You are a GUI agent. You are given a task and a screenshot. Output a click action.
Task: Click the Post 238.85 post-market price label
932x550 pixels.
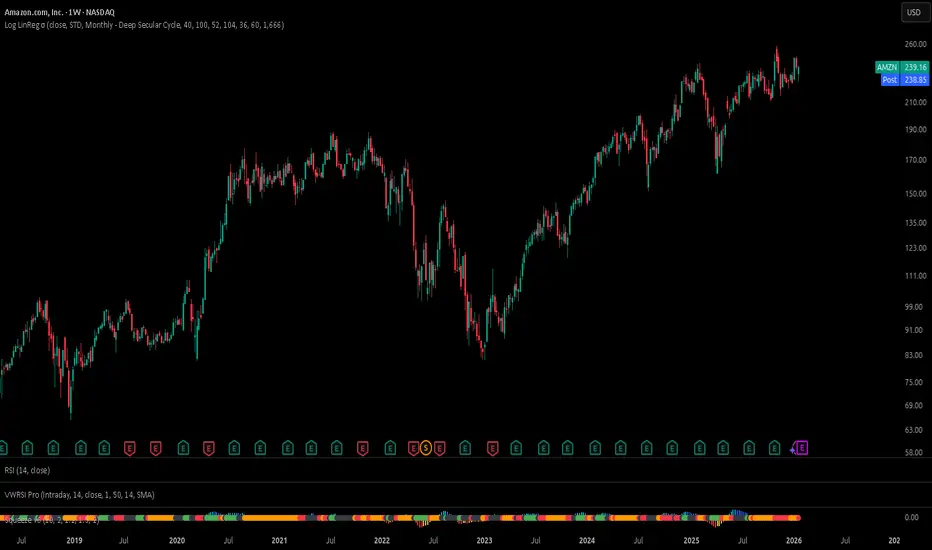click(x=905, y=80)
